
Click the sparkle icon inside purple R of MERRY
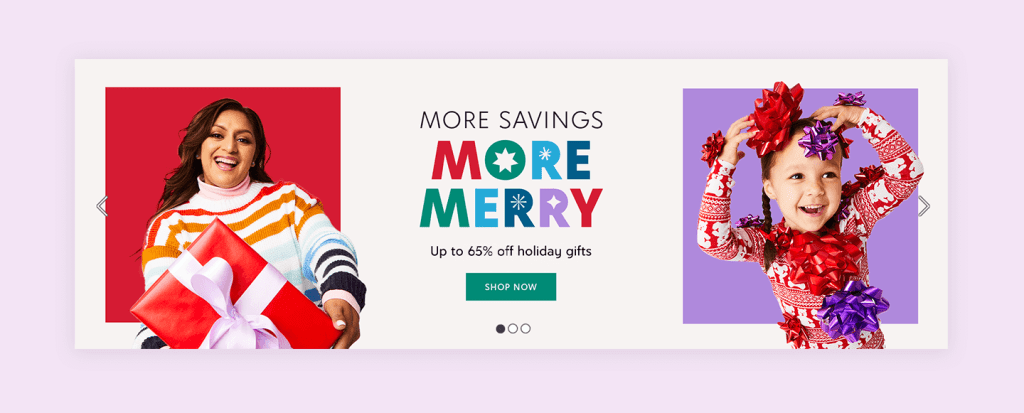coord(554,201)
